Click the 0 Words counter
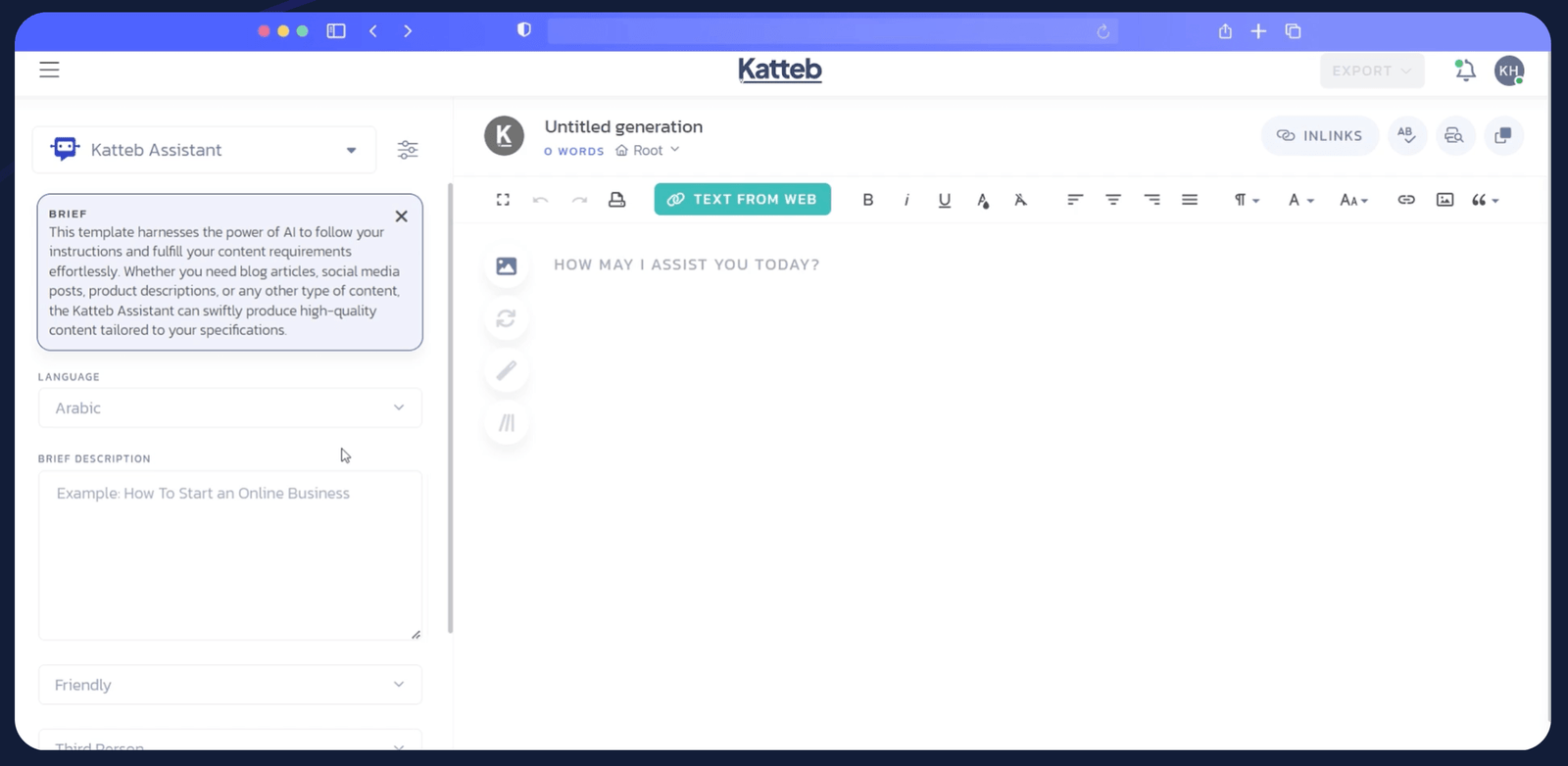Viewport: 1568px width, 766px height. (574, 152)
